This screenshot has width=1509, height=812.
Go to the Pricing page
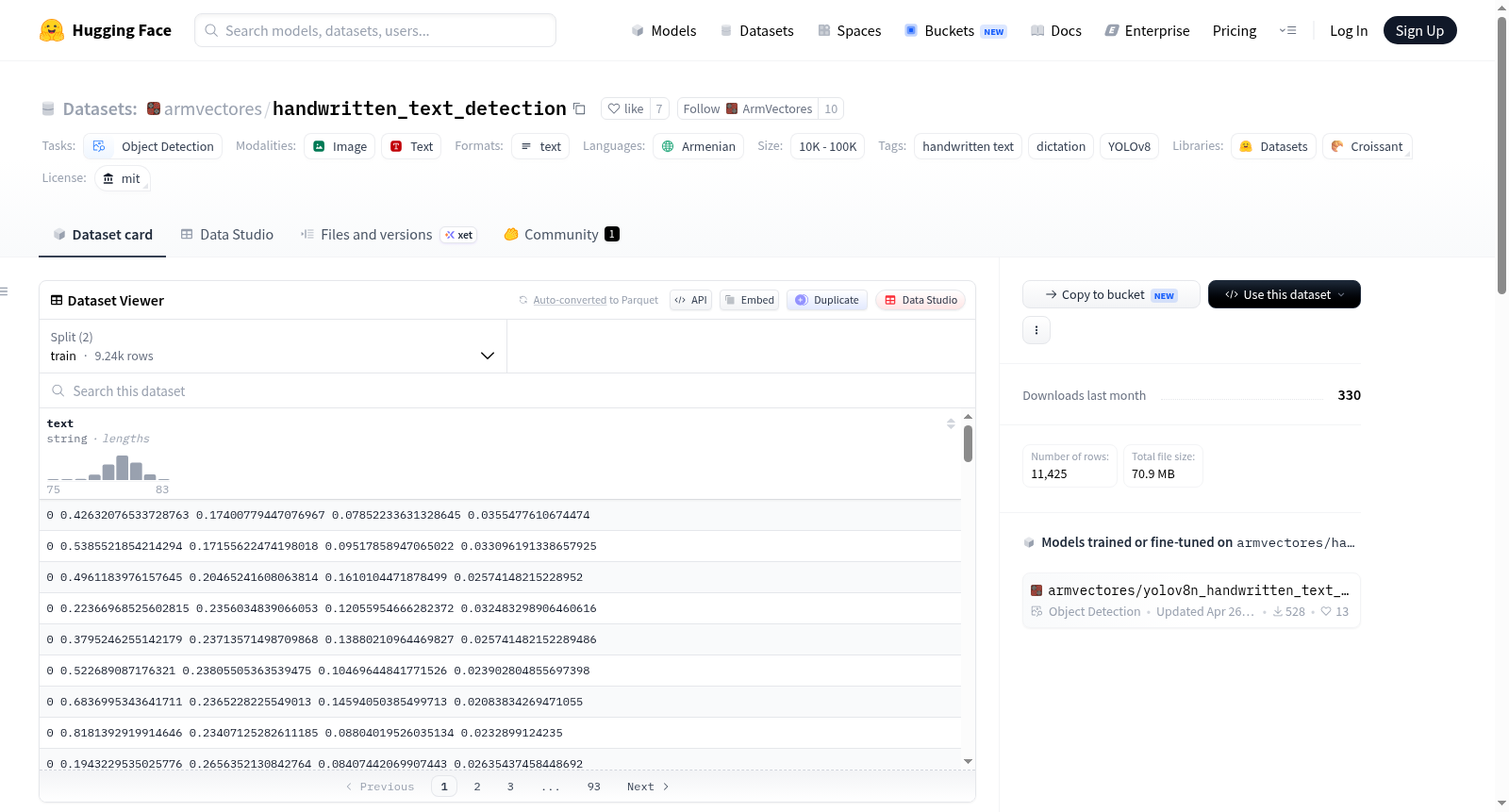click(x=1235, y=30)
